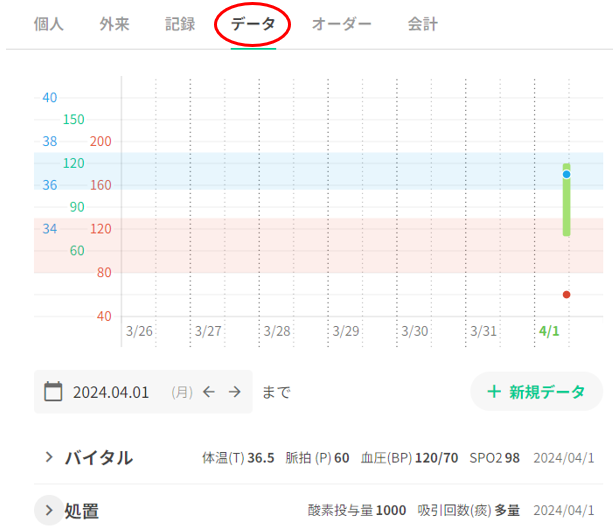Select the データ tab
613x526 pixels.
point(253,24)
